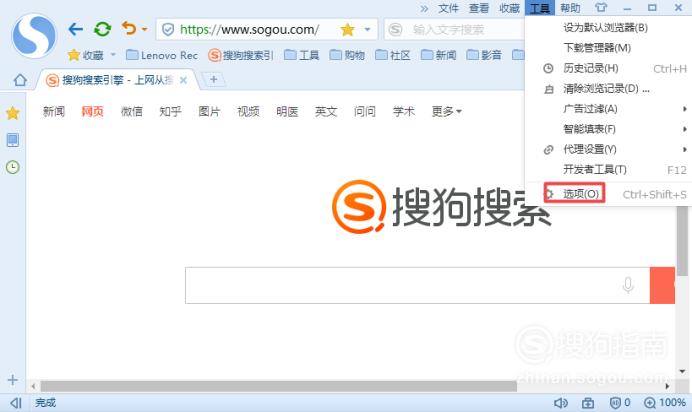The height and width of the screenshot is (412, 692).
Task: Open the 查看 menu
Action: click(479, 8)
